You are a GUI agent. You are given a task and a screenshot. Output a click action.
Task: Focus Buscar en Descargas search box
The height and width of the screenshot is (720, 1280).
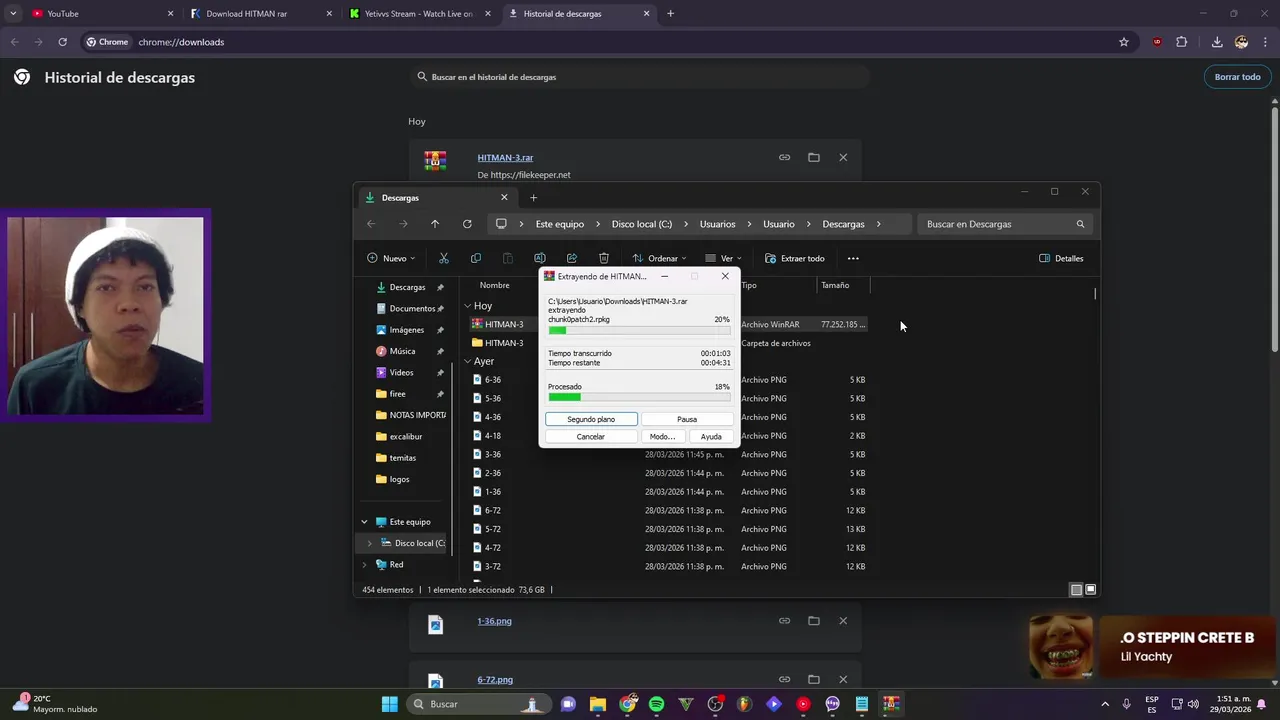point(1005,224)
